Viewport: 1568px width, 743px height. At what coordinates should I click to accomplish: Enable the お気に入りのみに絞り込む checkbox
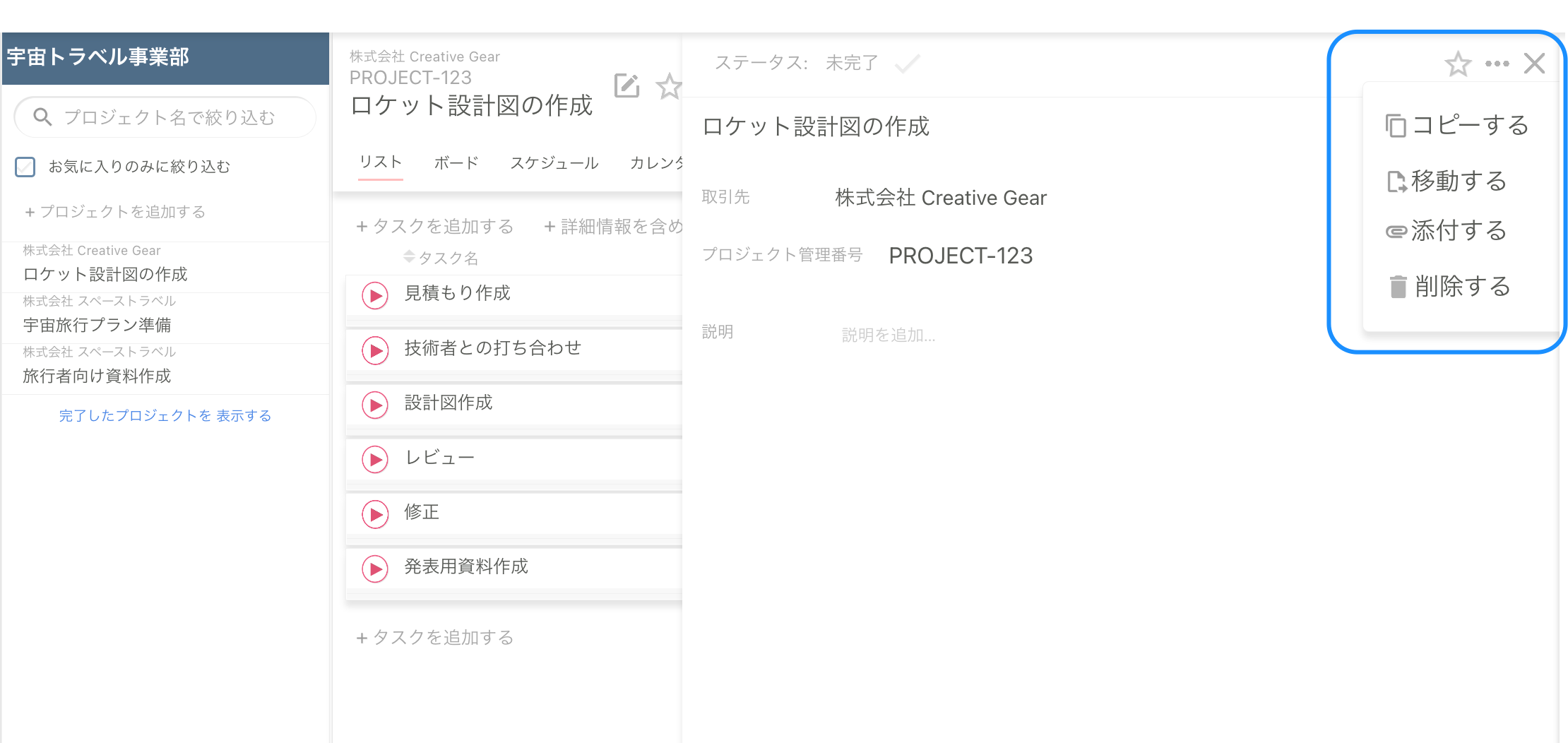[x=25, y=167]
